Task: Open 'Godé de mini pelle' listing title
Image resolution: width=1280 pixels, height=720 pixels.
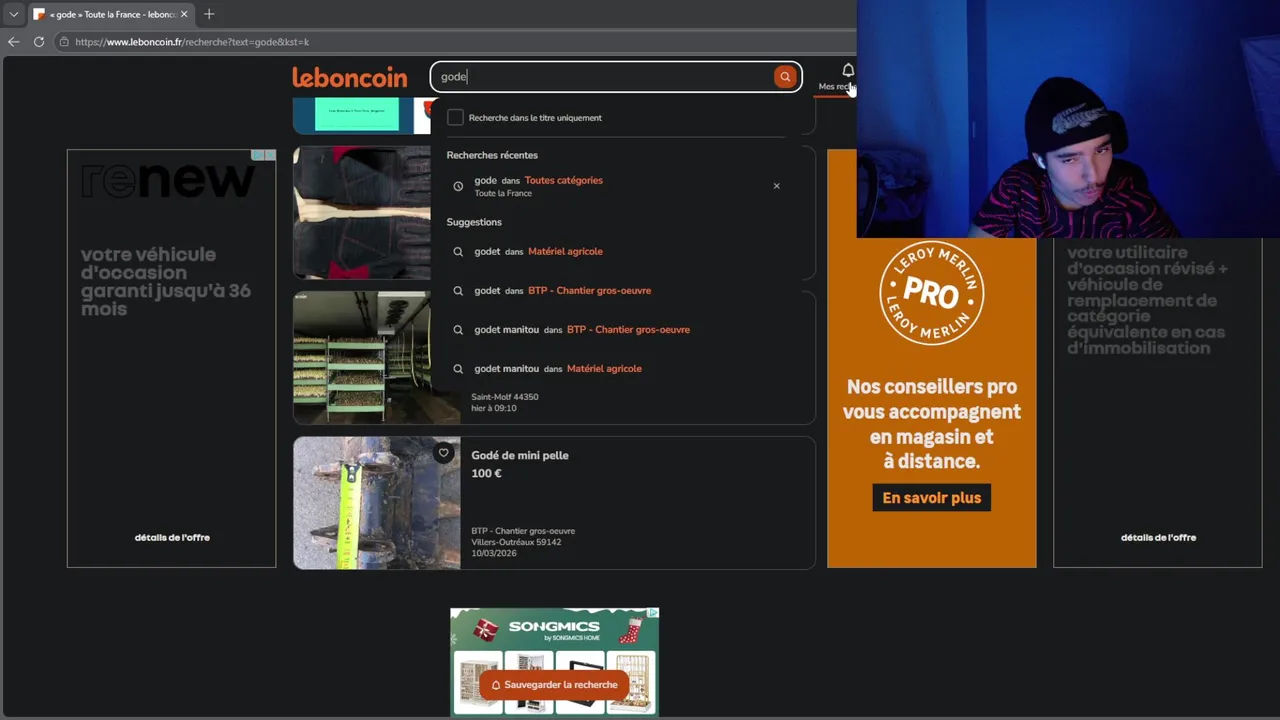Action: 520,456
